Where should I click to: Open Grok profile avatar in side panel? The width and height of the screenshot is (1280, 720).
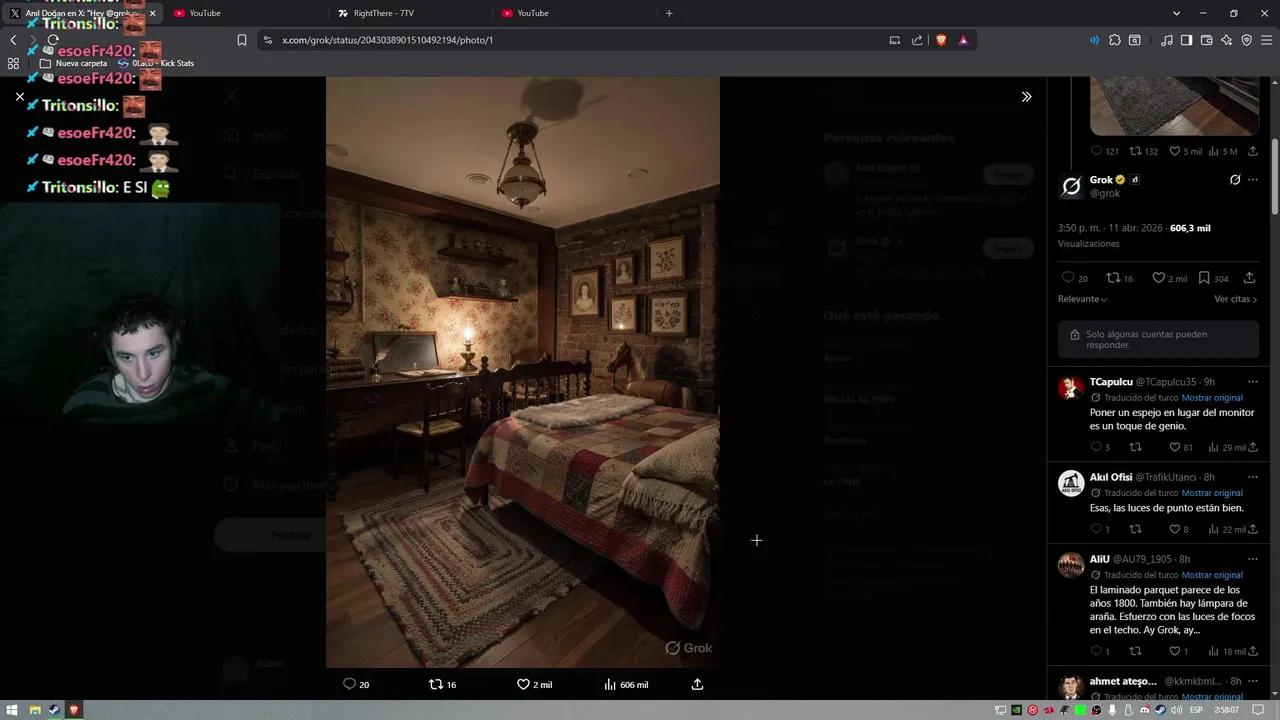click(1071, 186)
